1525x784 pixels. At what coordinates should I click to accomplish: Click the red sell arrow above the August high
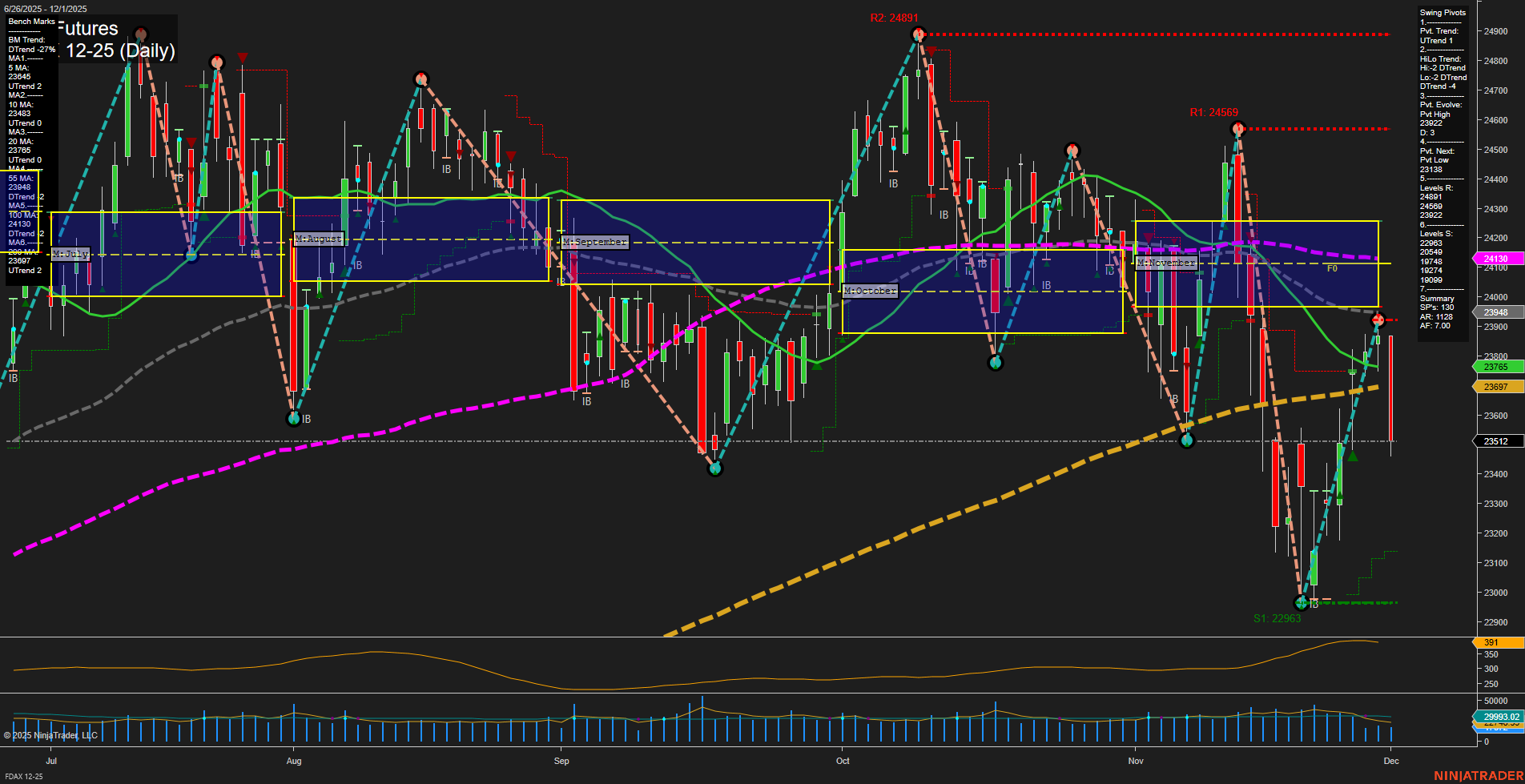pyautogui.click(x=243, y=58)
